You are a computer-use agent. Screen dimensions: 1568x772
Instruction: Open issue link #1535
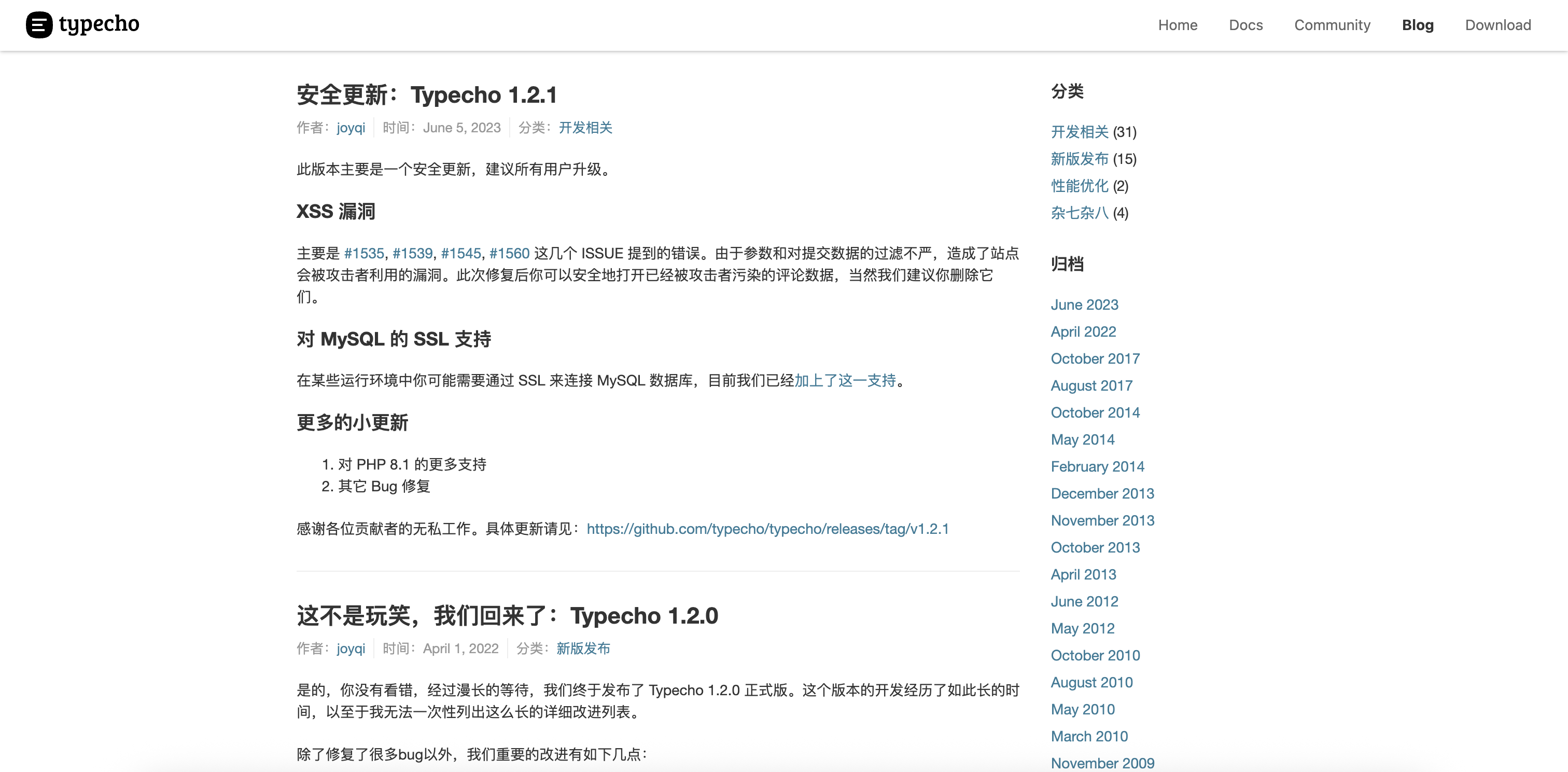coord(364,253)
